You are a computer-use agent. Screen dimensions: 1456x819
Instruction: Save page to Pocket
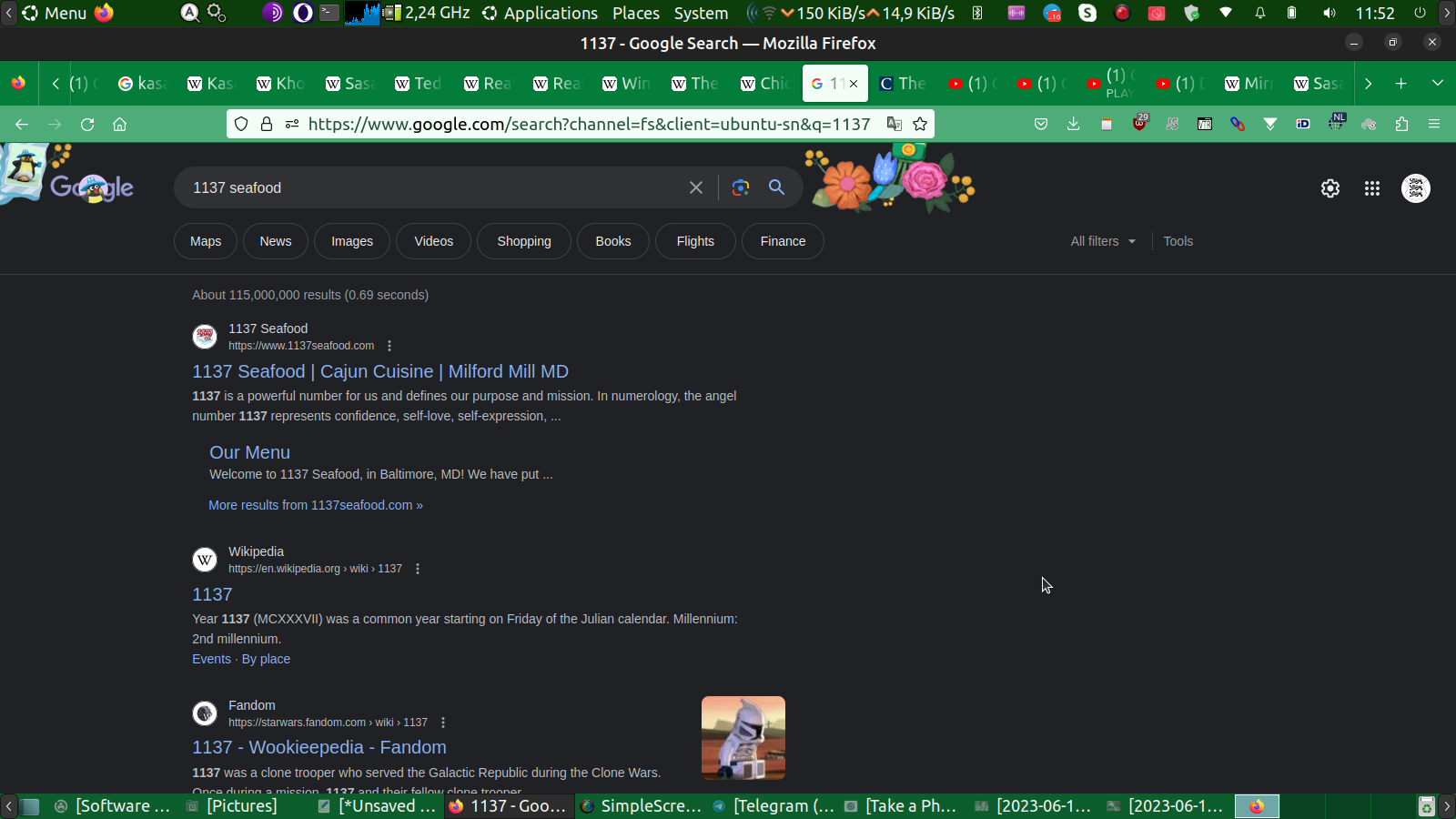point(1041,124)
